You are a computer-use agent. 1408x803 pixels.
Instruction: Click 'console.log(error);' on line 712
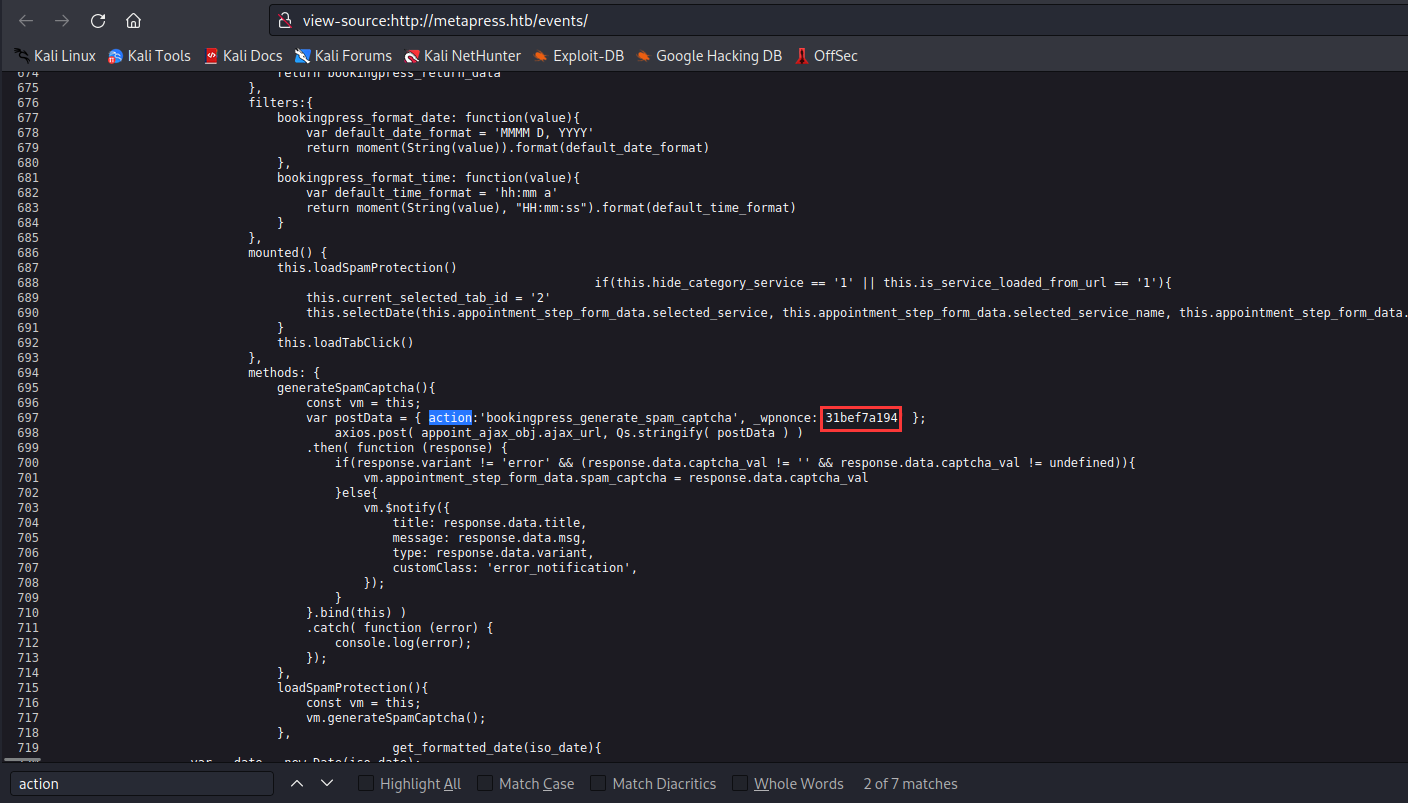[403, 643]
